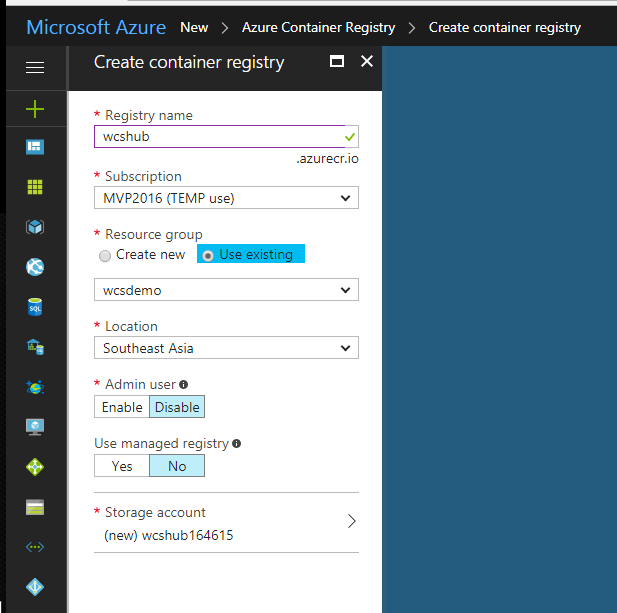The image size is (617, 613).
Task: Click the Registry name input field
Action: pyautogui.click(x=218, y=137)
